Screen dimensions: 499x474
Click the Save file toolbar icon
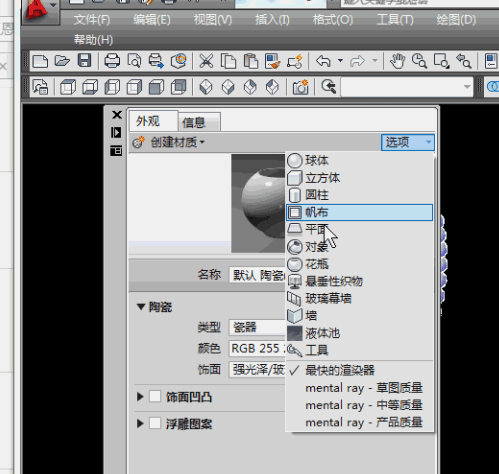click(x=84, y=61)
